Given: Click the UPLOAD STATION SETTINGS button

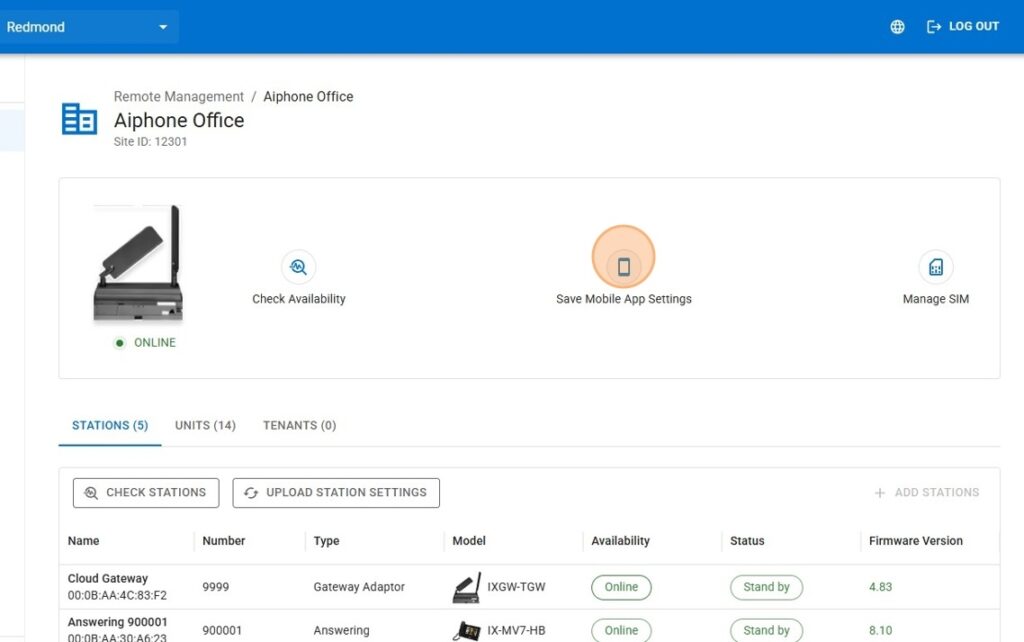Looking at the screenshot, I should [x=336, y=492].
